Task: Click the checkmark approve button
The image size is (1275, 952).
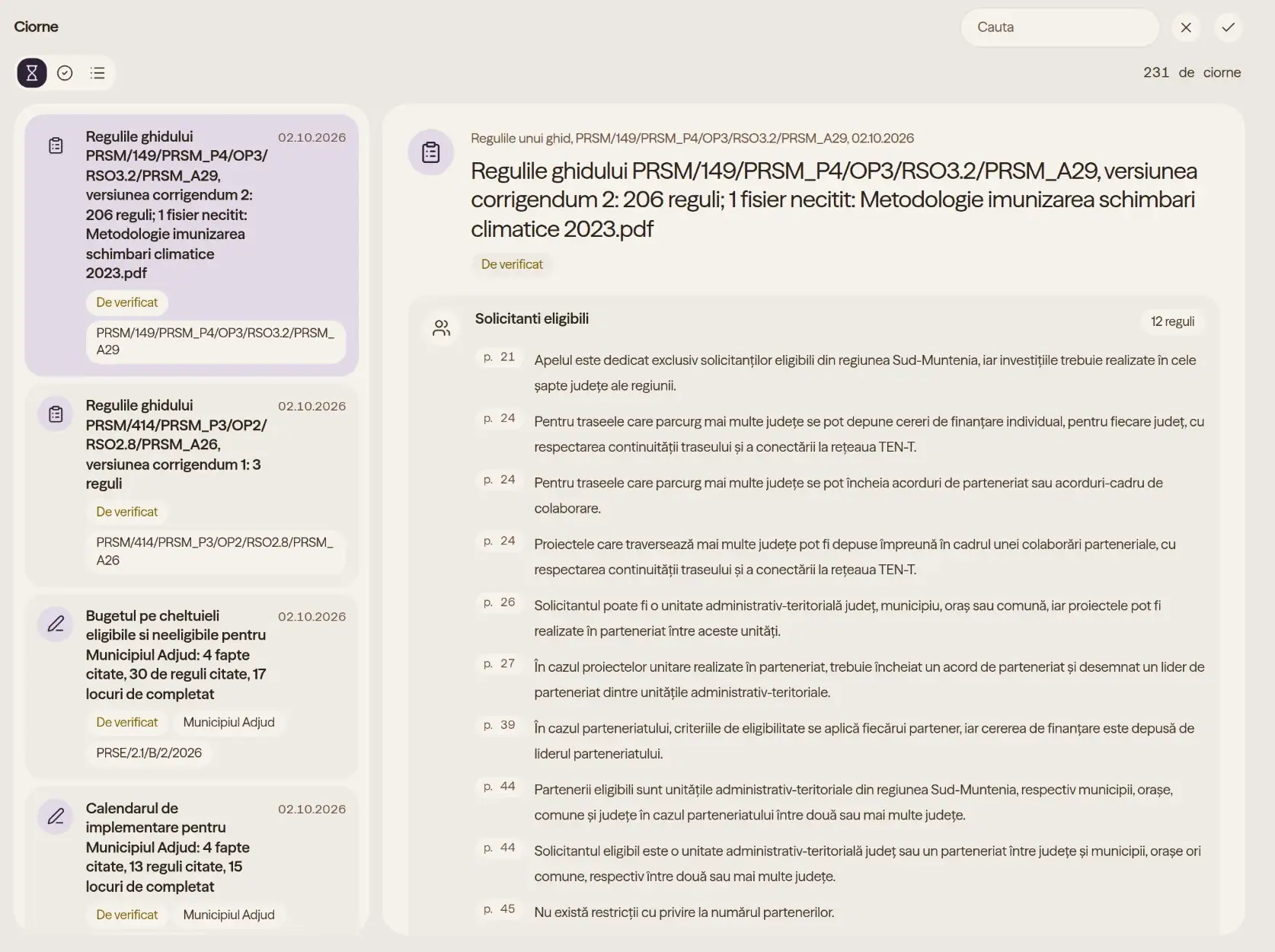Action: click(x=1228, y=27)
